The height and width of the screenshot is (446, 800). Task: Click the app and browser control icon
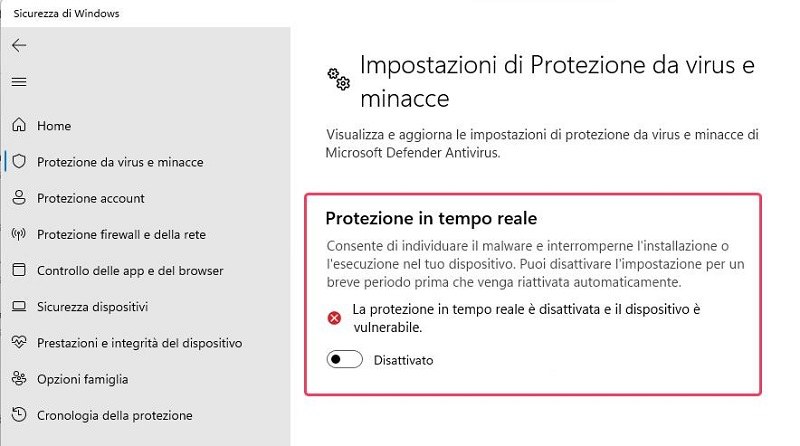[x=19, y=270]
